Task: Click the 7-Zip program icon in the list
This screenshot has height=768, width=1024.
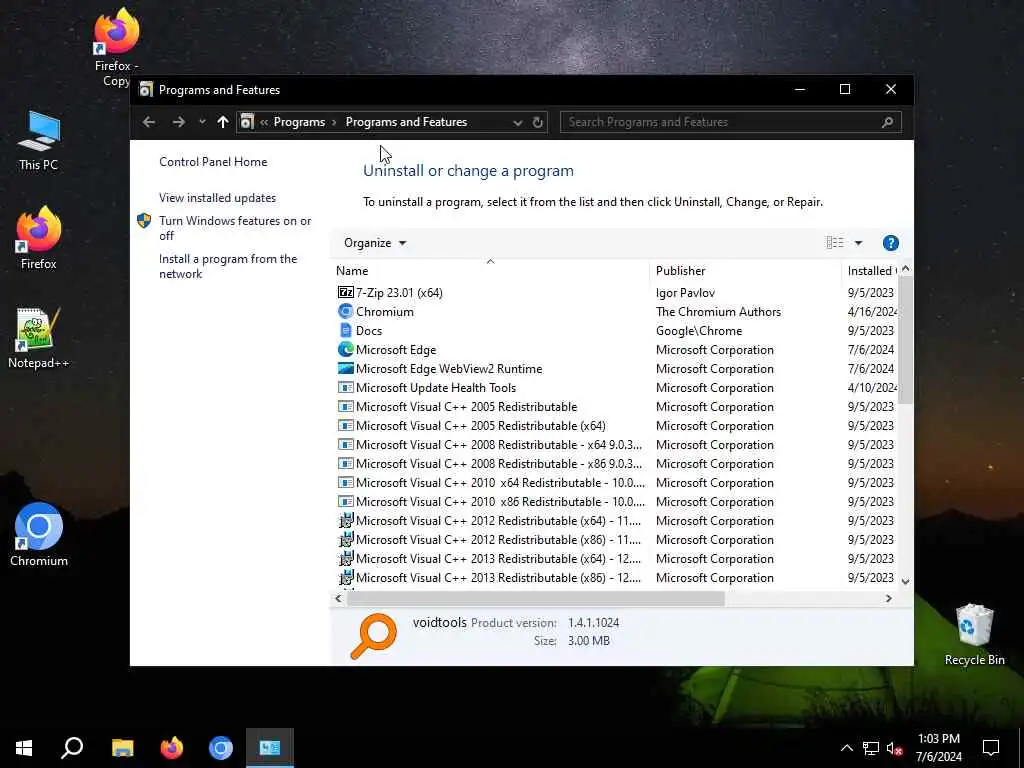Action: pyautogui.click(x=345, y=293)
